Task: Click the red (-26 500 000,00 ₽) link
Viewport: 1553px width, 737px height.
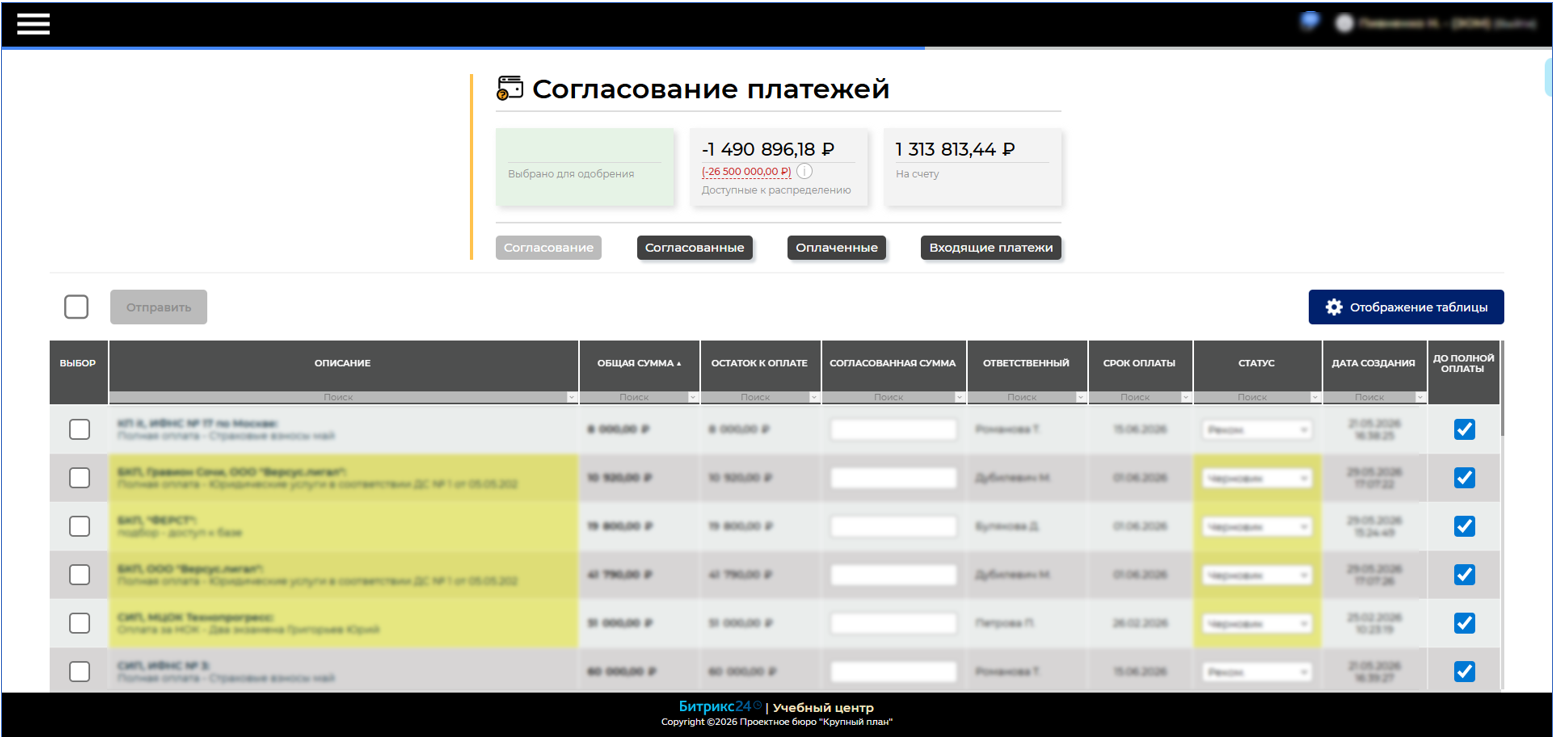Action: click(x=746, y=171)
